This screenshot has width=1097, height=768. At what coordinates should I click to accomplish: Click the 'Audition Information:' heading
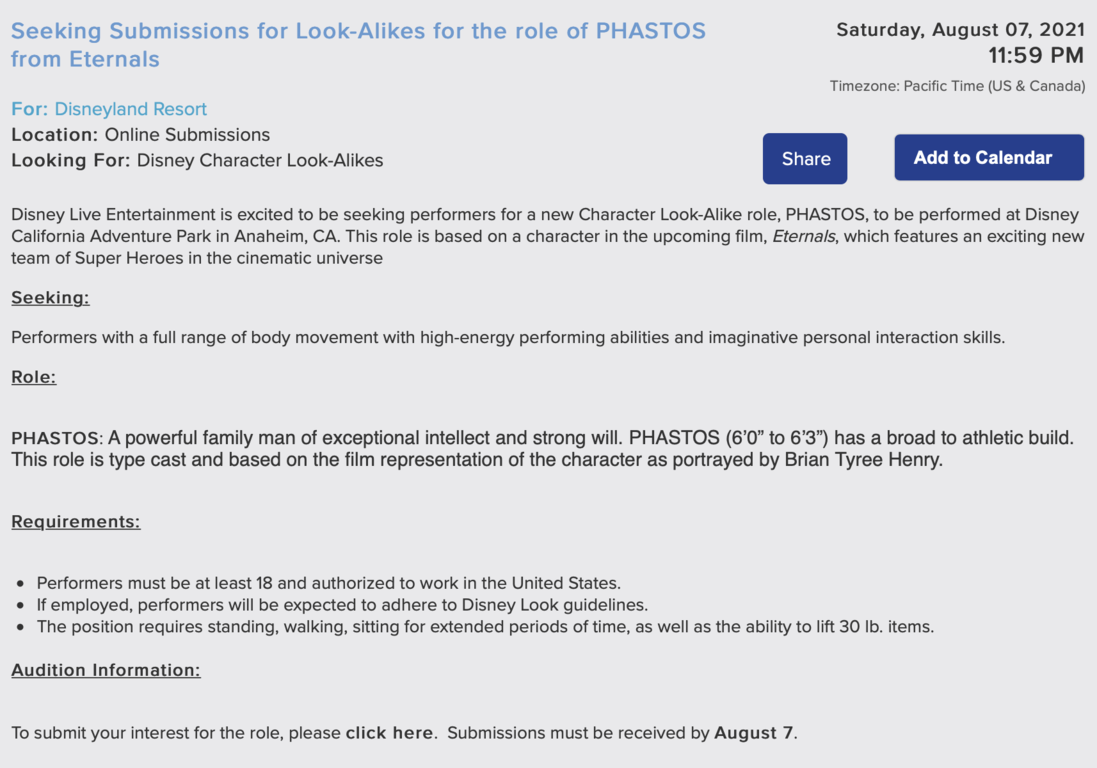(x=106, y=670)
